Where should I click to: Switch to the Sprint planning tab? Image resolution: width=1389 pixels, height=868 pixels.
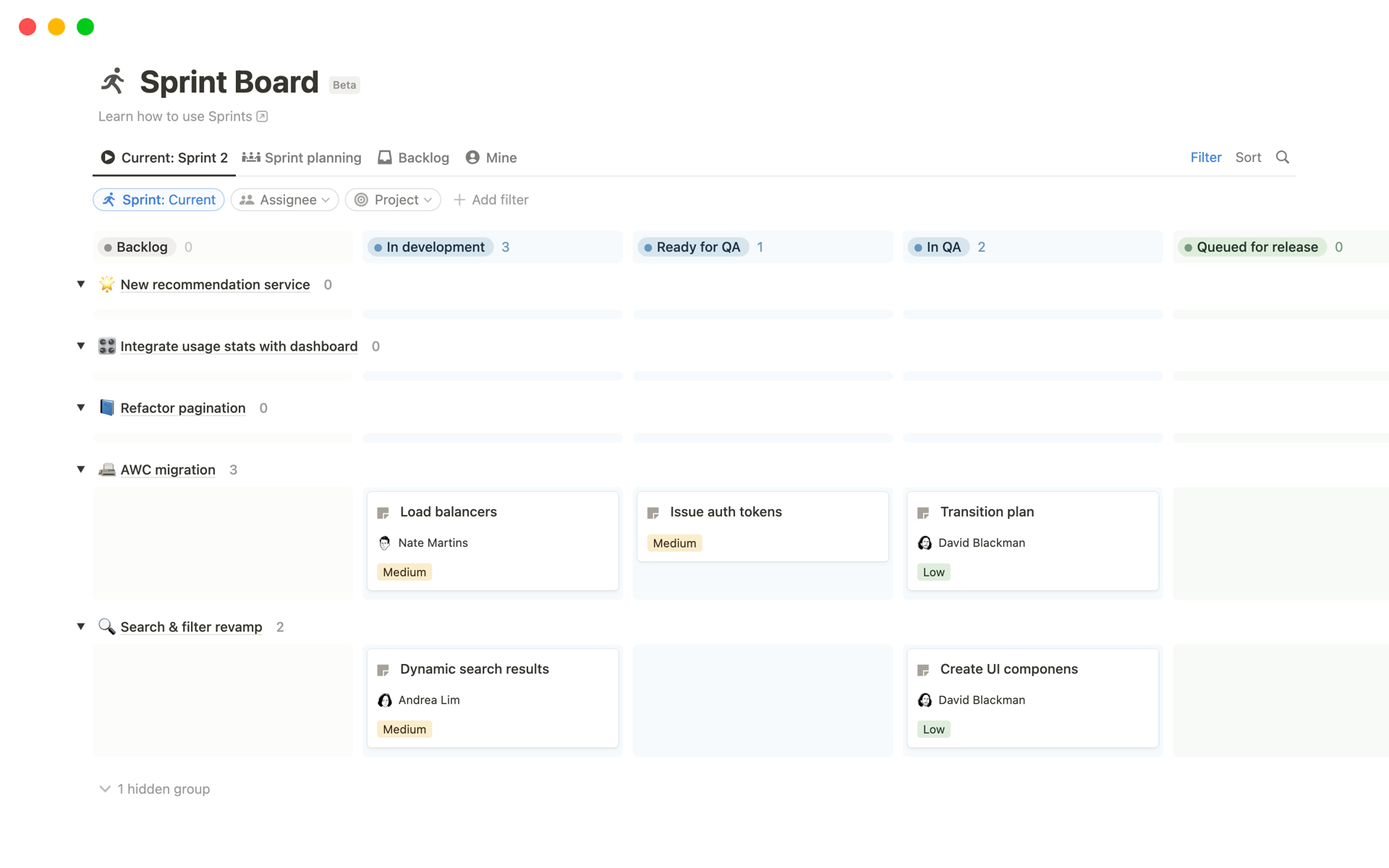pos(302,157)
